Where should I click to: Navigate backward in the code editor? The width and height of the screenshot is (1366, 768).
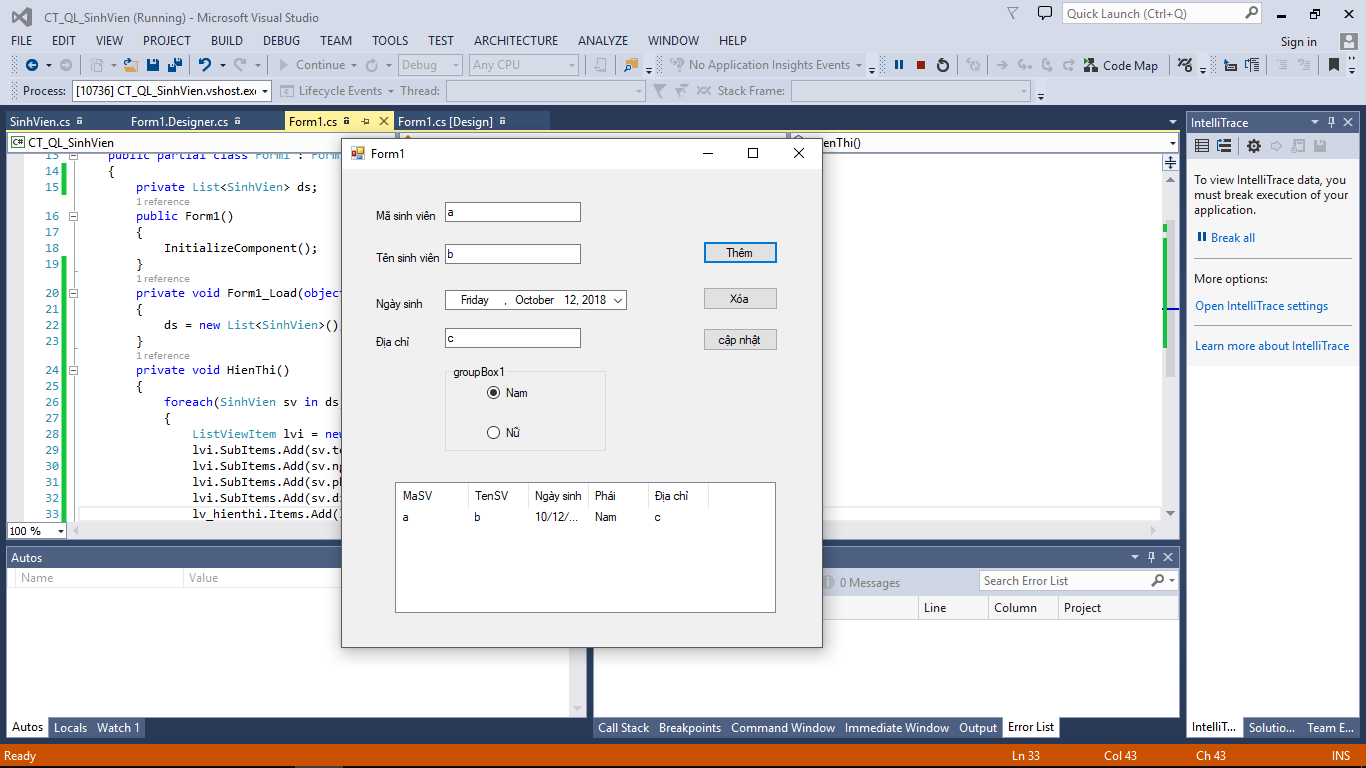(32, 64)
